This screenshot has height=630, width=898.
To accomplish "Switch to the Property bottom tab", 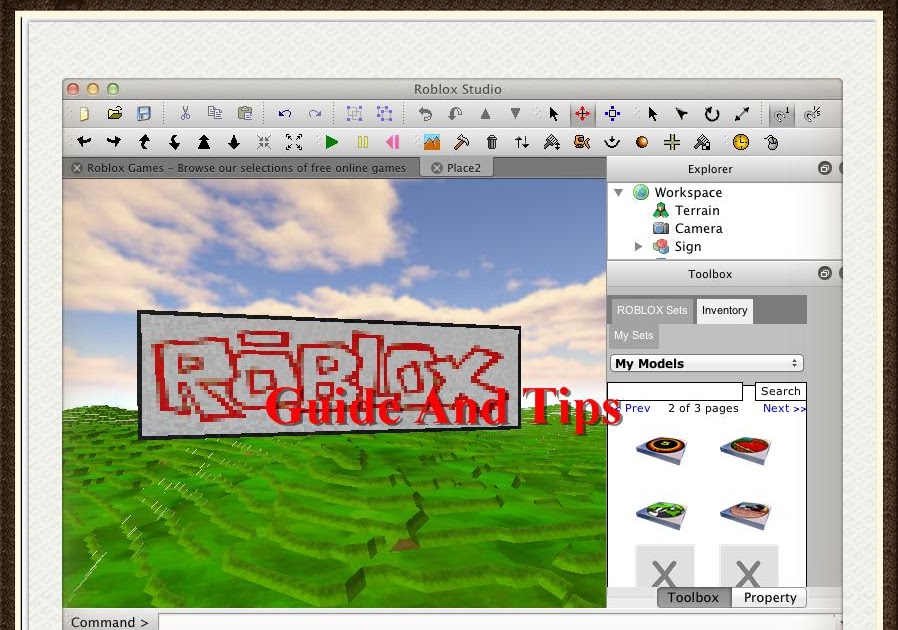I will tap(770, 598).
